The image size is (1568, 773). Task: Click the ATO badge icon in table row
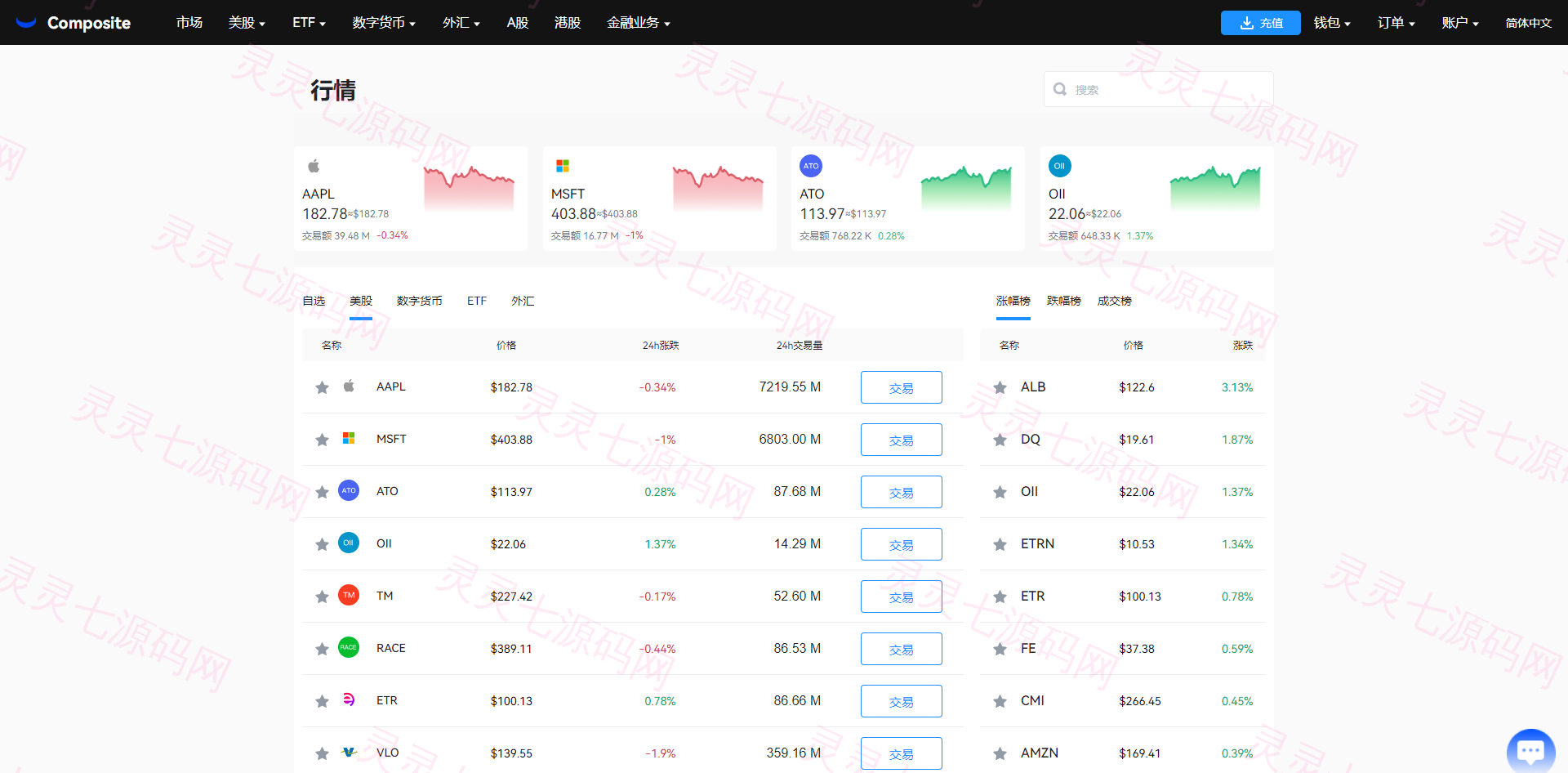(349, 490)
